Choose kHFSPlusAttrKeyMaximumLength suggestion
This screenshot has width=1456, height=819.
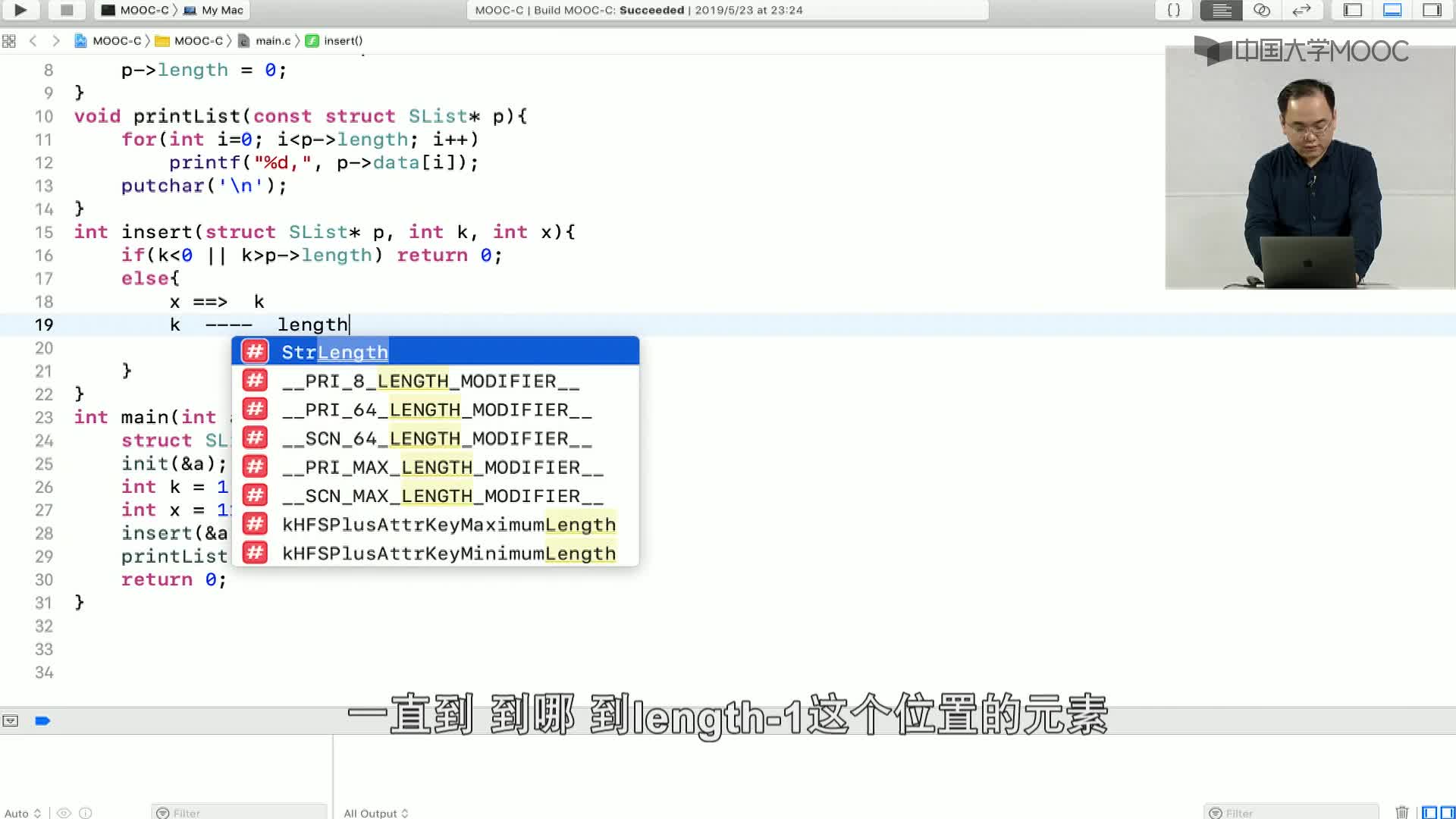tap(435, 525)
